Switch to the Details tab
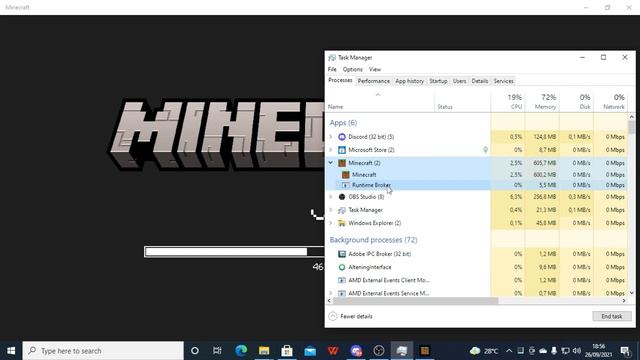The width and height of the screenshot is (640, 360). click(480, 81)
